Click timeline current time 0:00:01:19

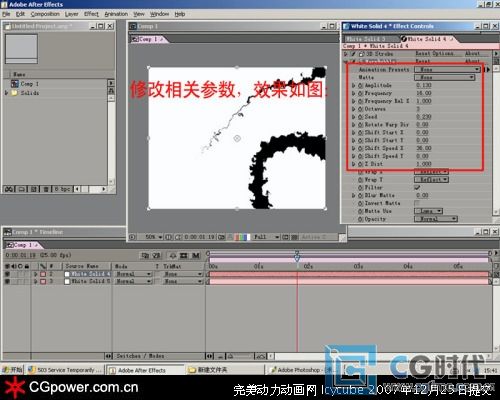21,255
